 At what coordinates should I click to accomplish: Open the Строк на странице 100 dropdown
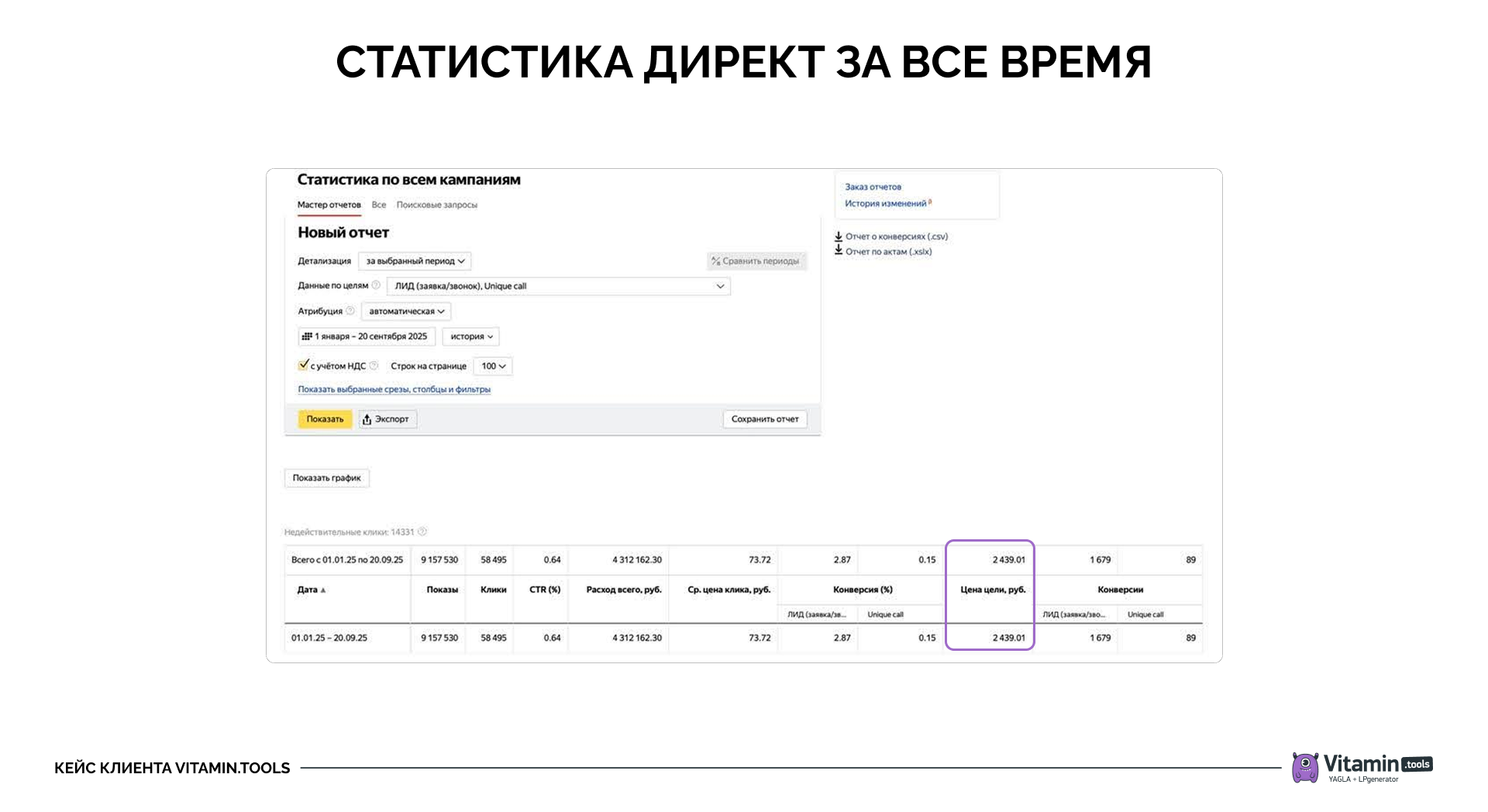(492, 365)
